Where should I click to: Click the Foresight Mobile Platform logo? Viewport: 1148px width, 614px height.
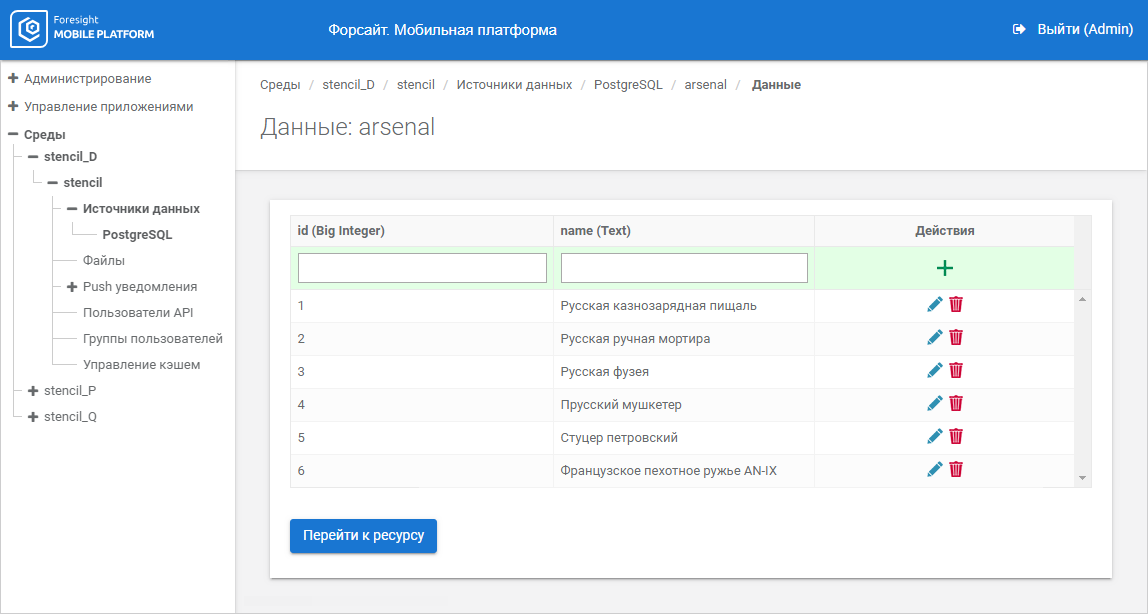coord(84,29)
